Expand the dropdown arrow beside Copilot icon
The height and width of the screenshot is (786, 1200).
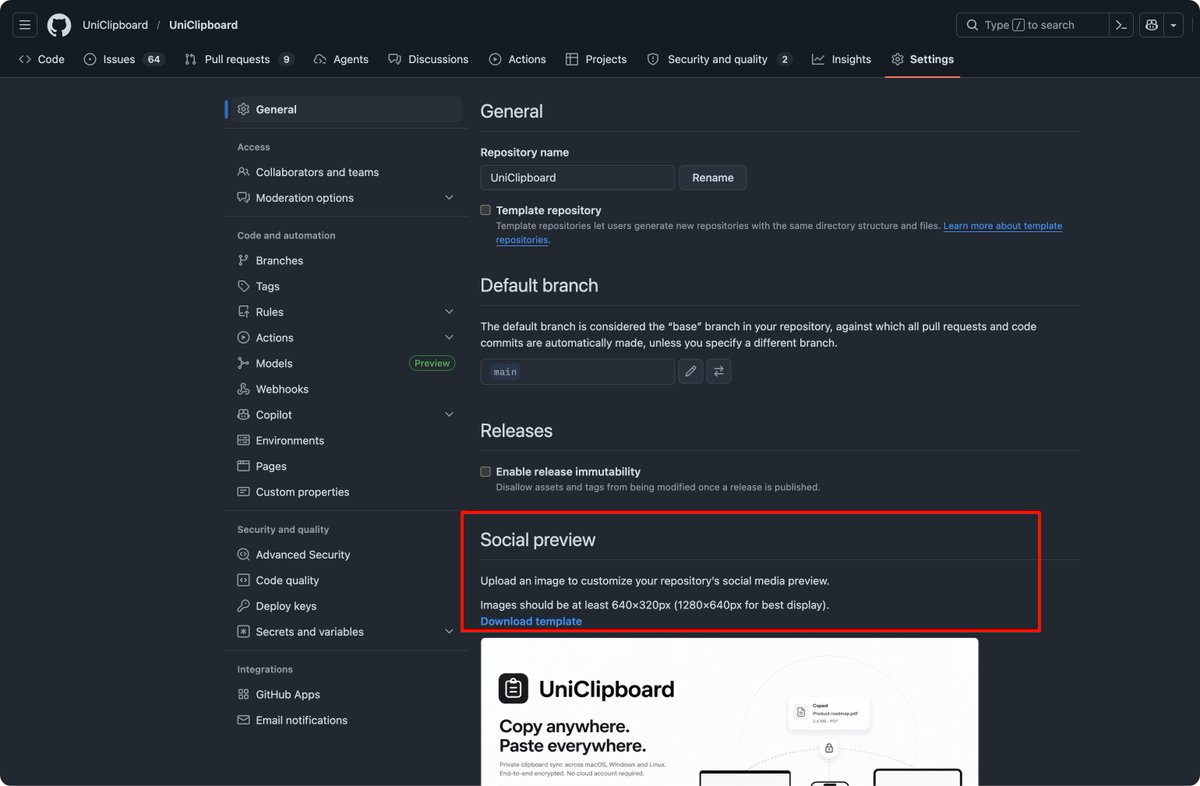1174,25
